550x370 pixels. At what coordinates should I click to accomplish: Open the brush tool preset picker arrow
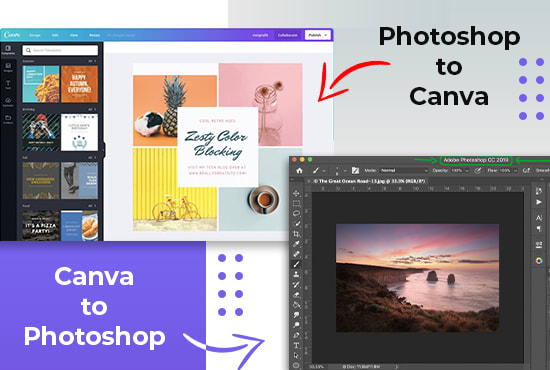point(324,171)
